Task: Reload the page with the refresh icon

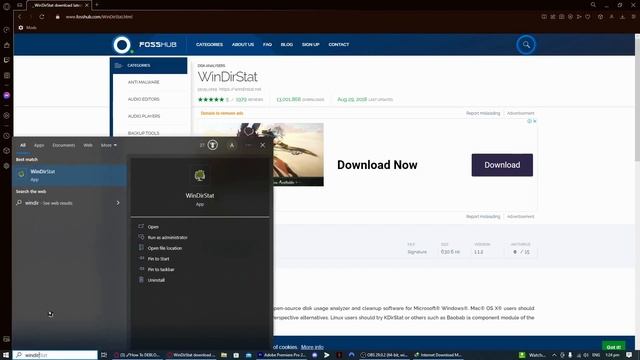Action: (42, 17)
